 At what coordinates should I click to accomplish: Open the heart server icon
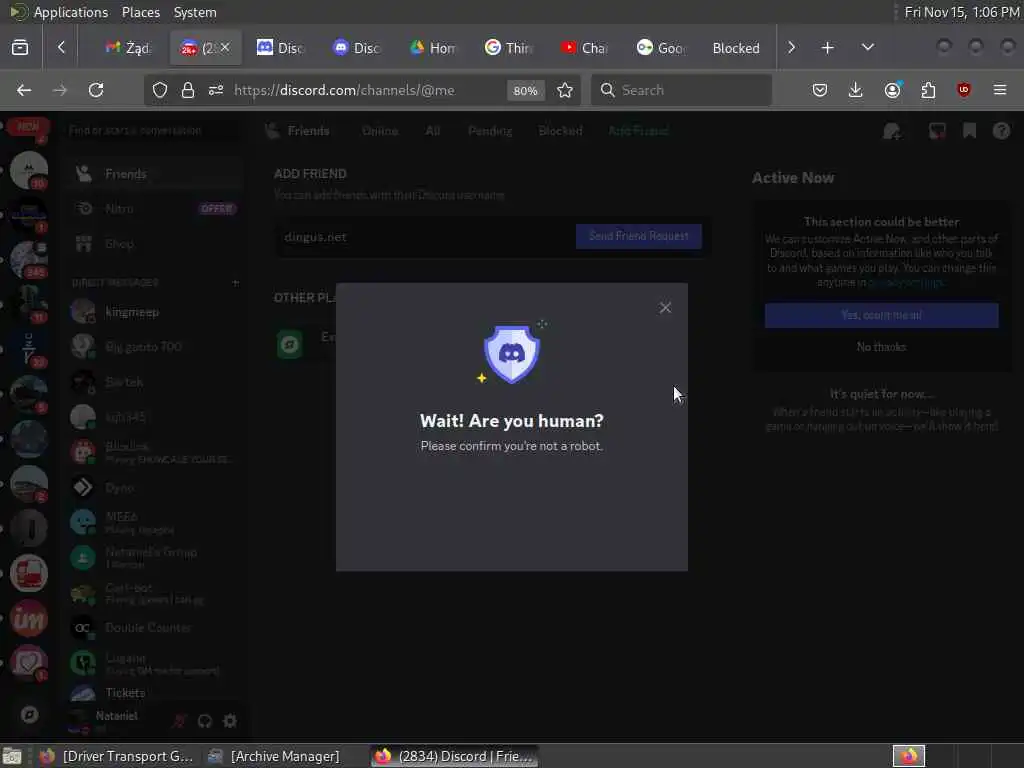click(29, 664)
